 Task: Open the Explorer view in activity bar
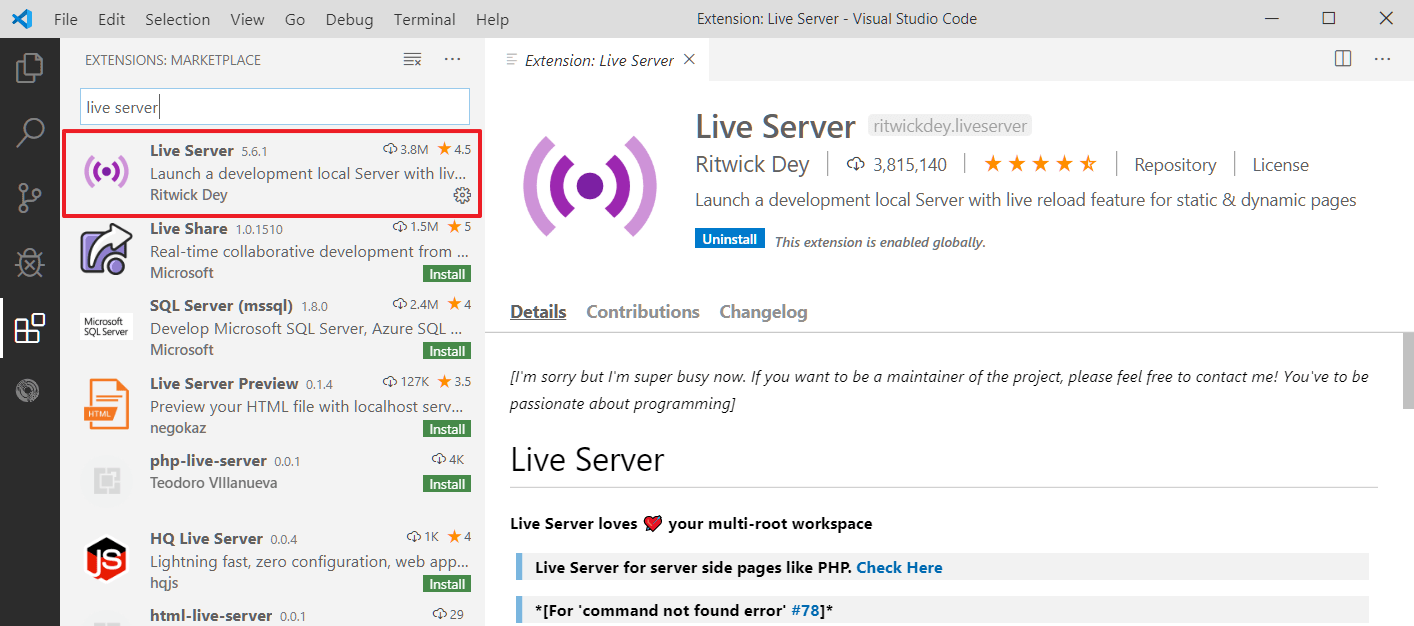pyautogui.click(x=30, y=68)
